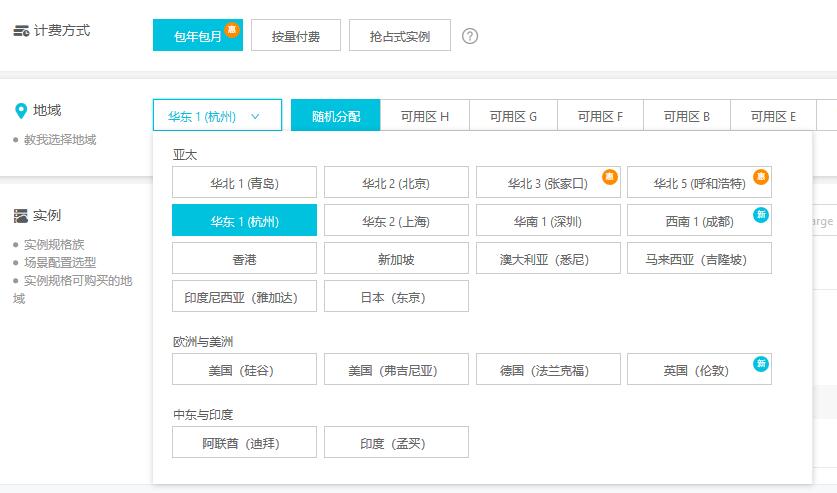The image size is (837, 493).
Task: Choose region 德国 (法兰克福)
Action: coord(548,369)
